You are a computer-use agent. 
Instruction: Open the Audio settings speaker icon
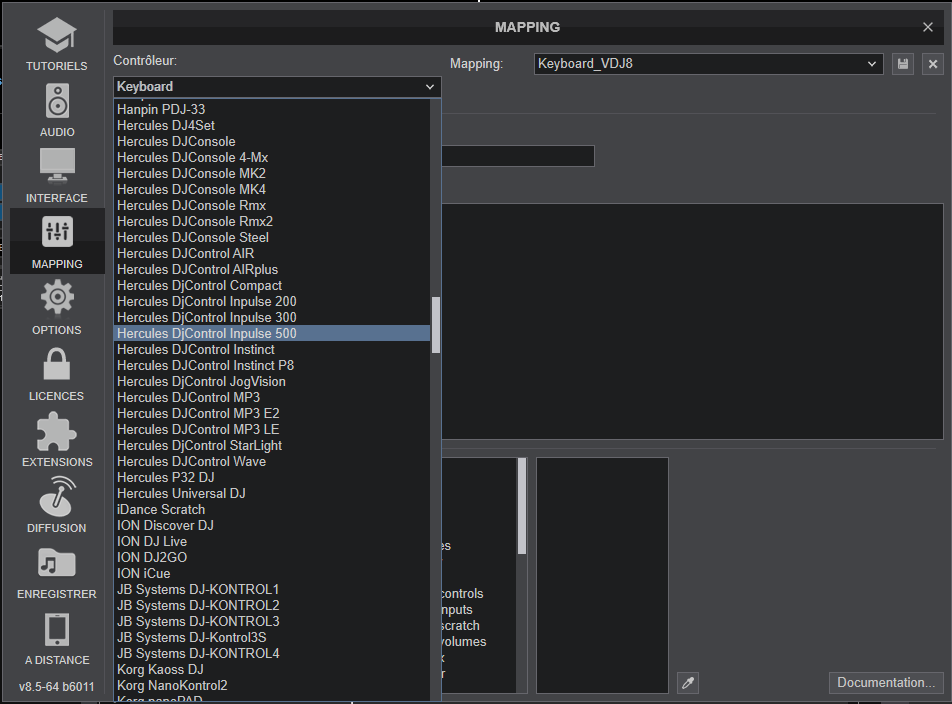(x=57, y=101)
